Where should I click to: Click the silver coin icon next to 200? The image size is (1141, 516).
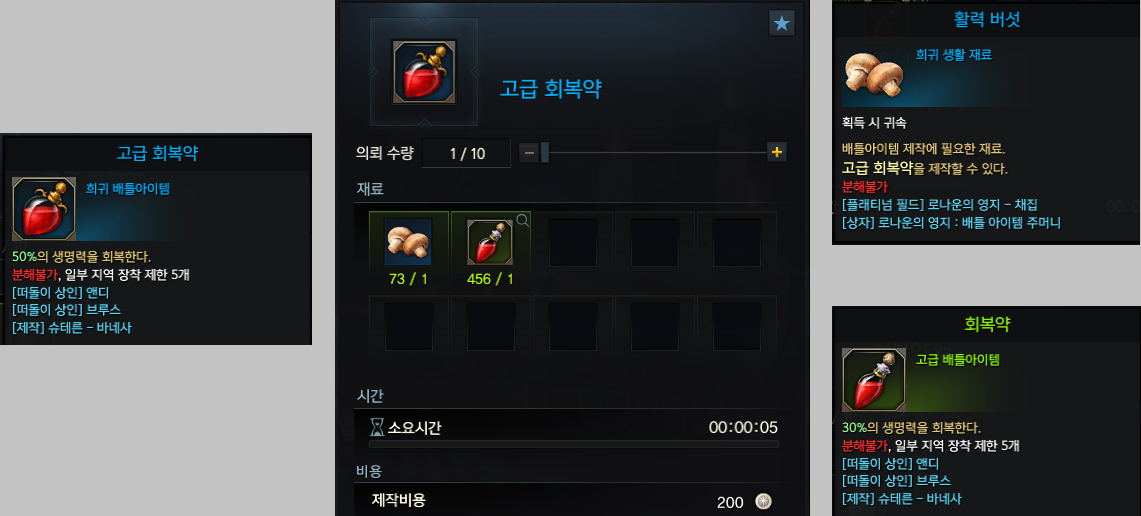(763, 501)
